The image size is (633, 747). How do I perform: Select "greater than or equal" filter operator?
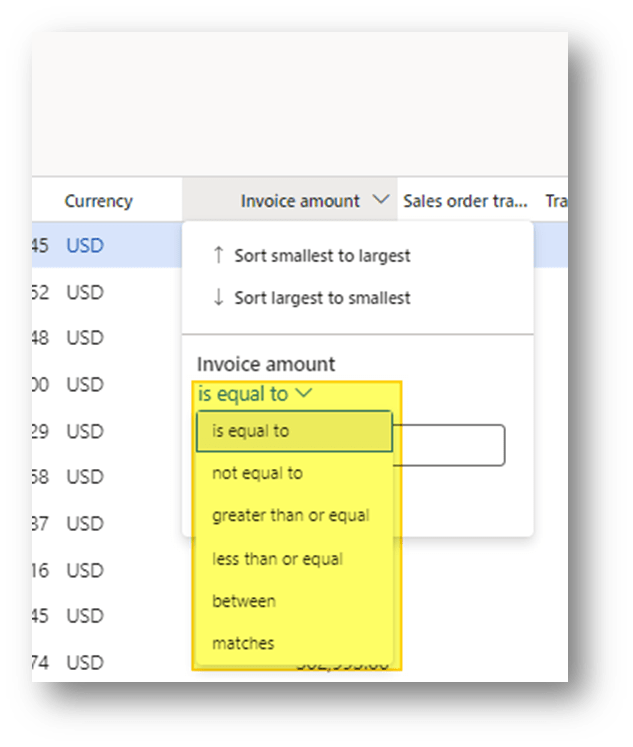pyautogui.click(x=290, y=516)
